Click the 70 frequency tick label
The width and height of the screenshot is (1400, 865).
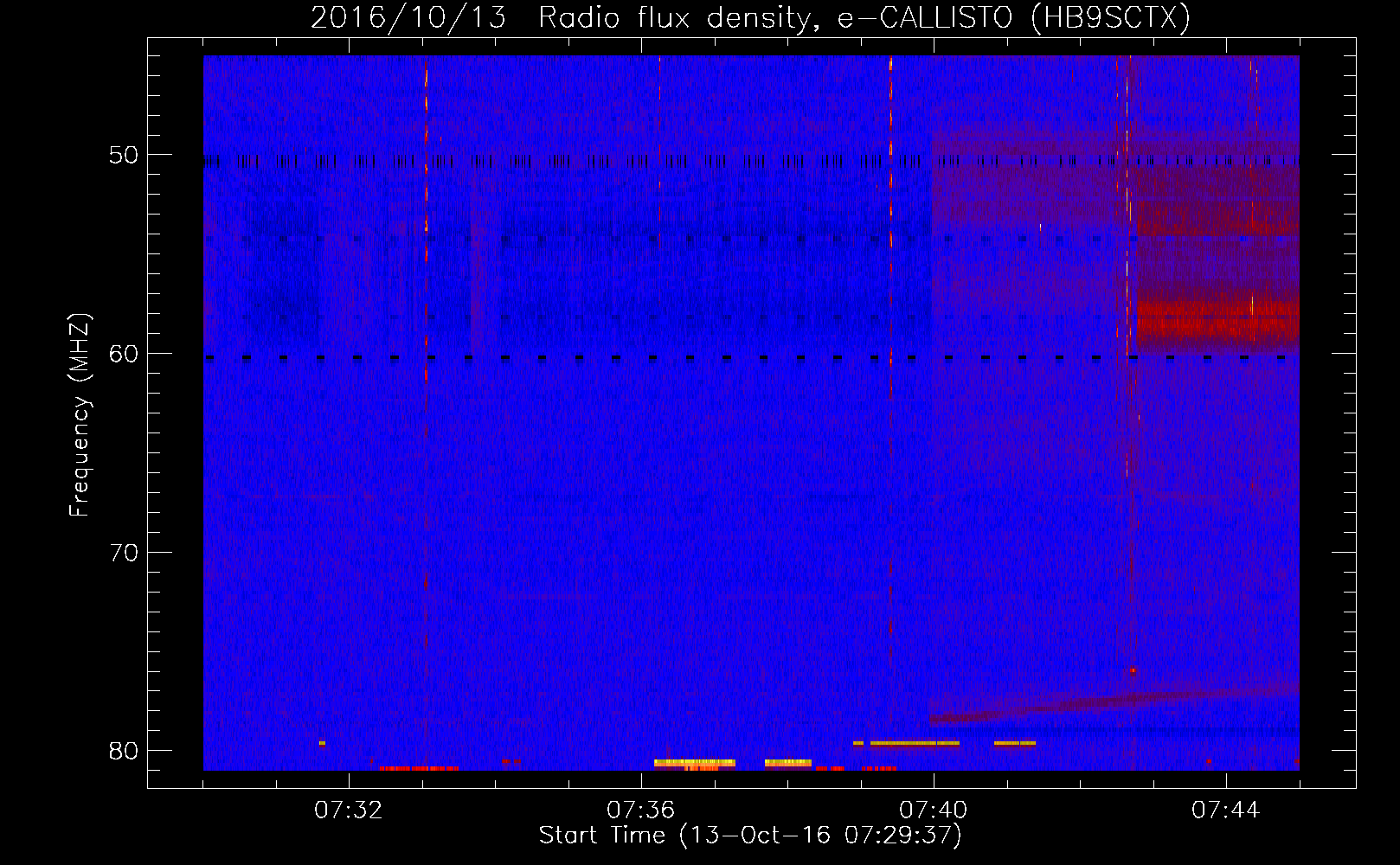[x=124, y=552]
